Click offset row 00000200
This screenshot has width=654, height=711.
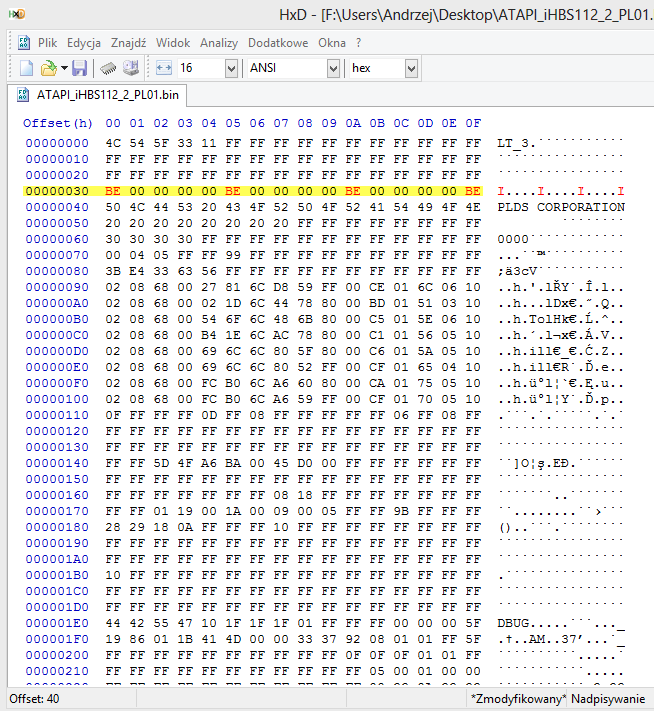57,655
